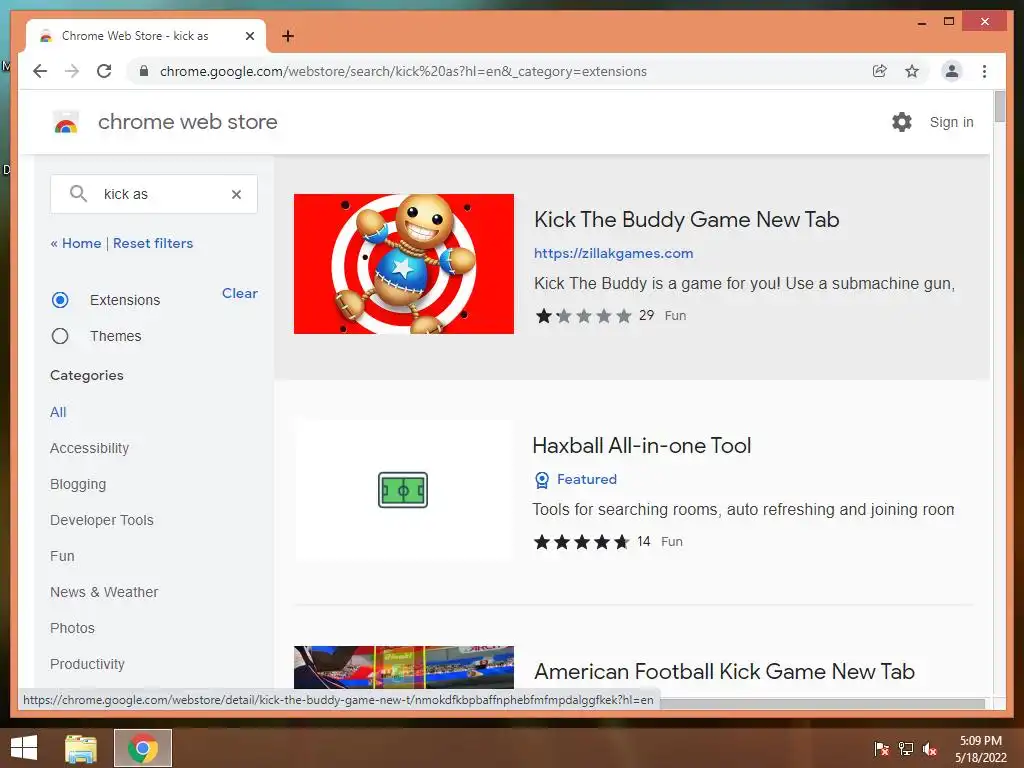Filter by Blogging category
Image resolution: width=1024 pixels, height=768 pixels.
point(78,484)
